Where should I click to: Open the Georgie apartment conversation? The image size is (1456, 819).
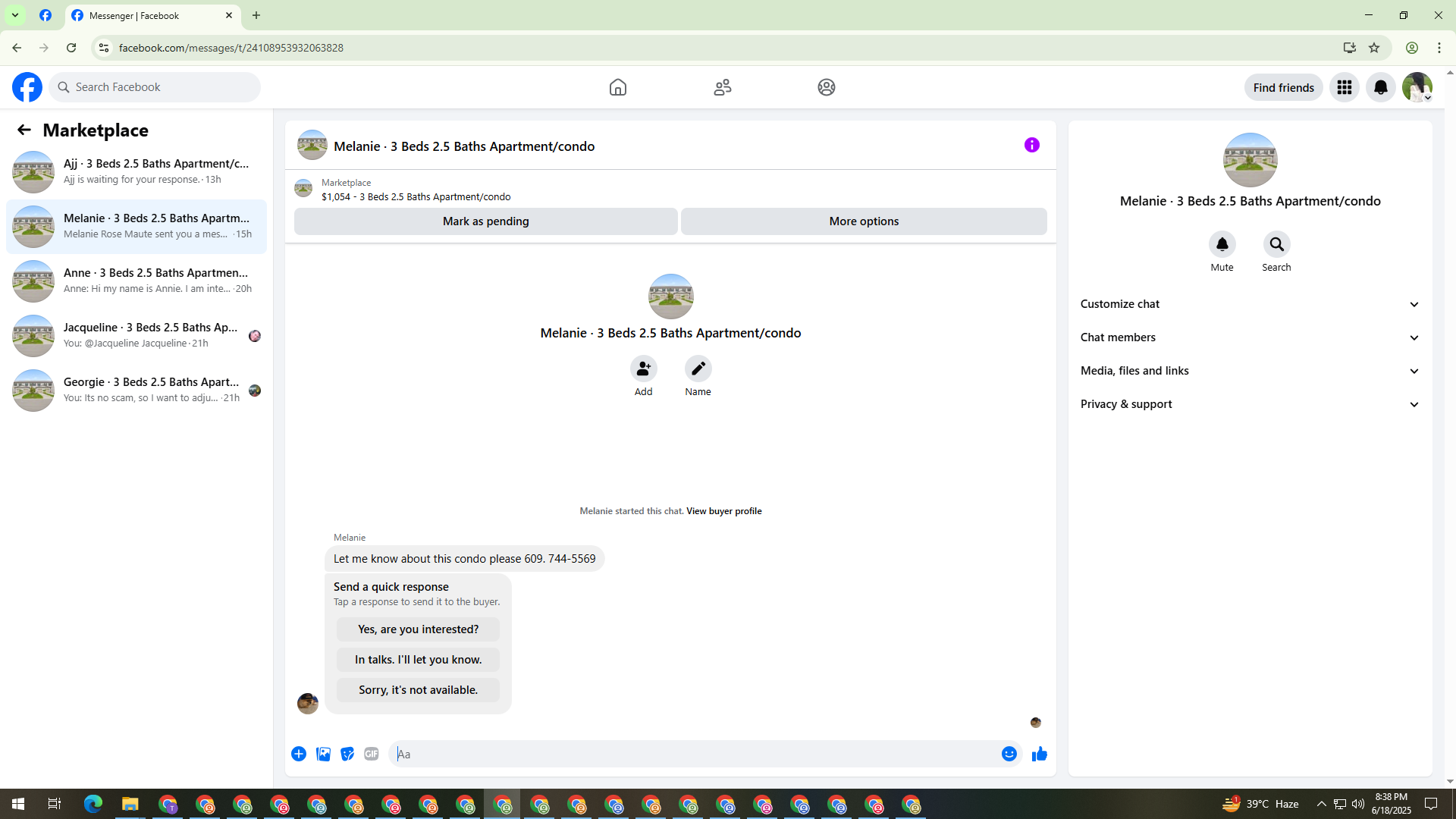pyautogui.click(x=136, y=391)
